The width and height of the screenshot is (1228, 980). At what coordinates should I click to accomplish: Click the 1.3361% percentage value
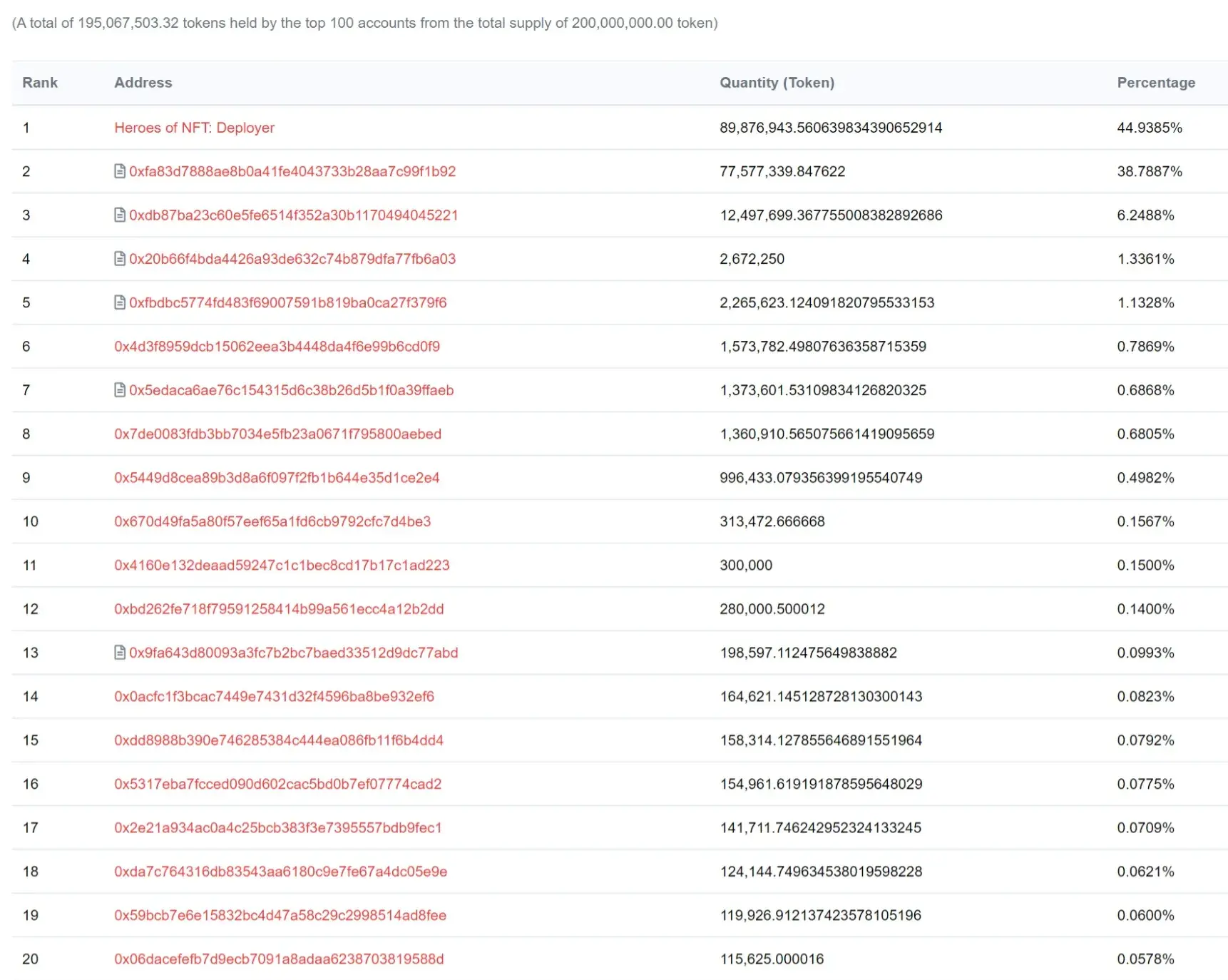tap(1145, 259)
